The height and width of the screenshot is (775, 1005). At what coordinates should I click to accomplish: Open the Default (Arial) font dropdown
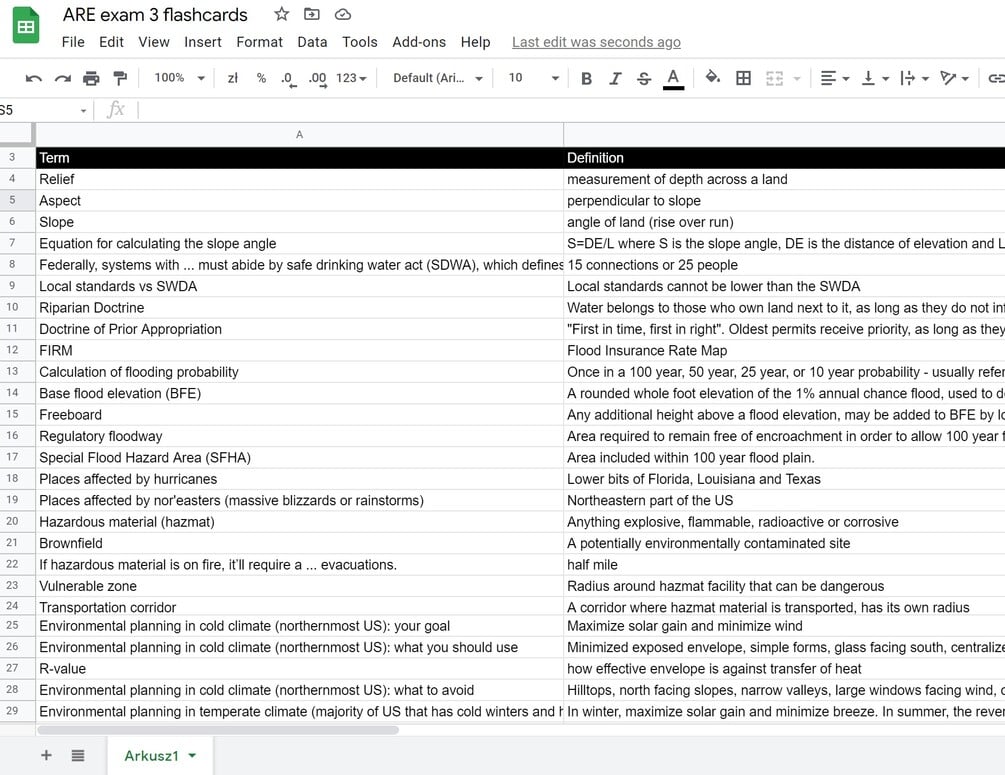pyautogui.click(x=438, y=78)
